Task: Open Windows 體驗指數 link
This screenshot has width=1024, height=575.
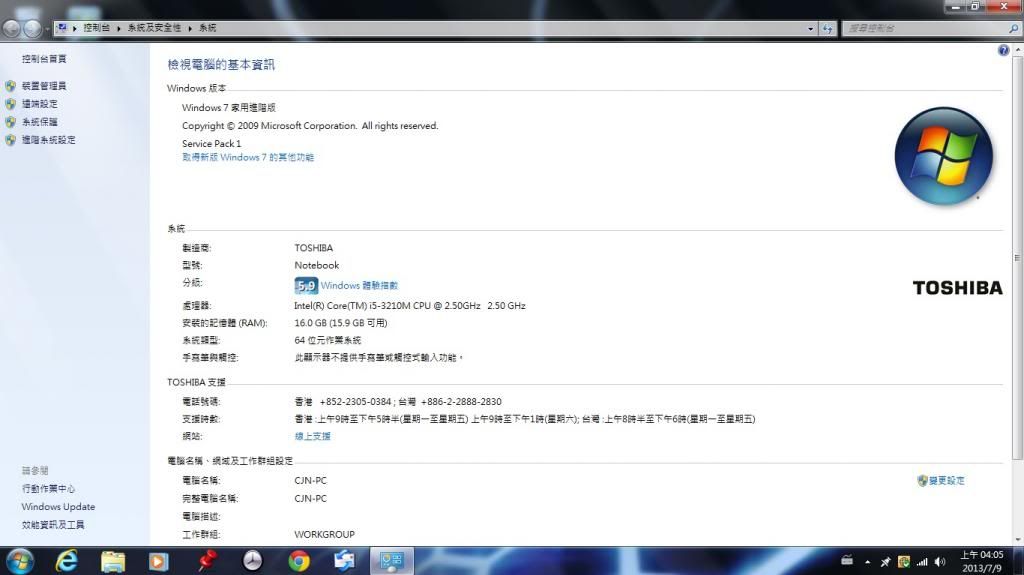Action: (x=359, y=286)
